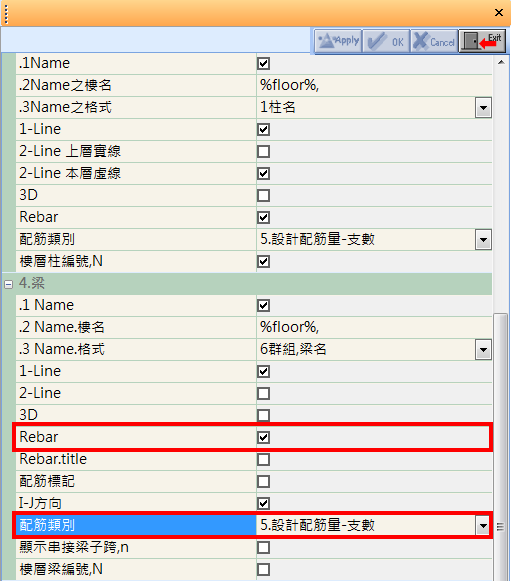
Task: Select the 配筋標記 property row
Action: [x=254, y=481]
